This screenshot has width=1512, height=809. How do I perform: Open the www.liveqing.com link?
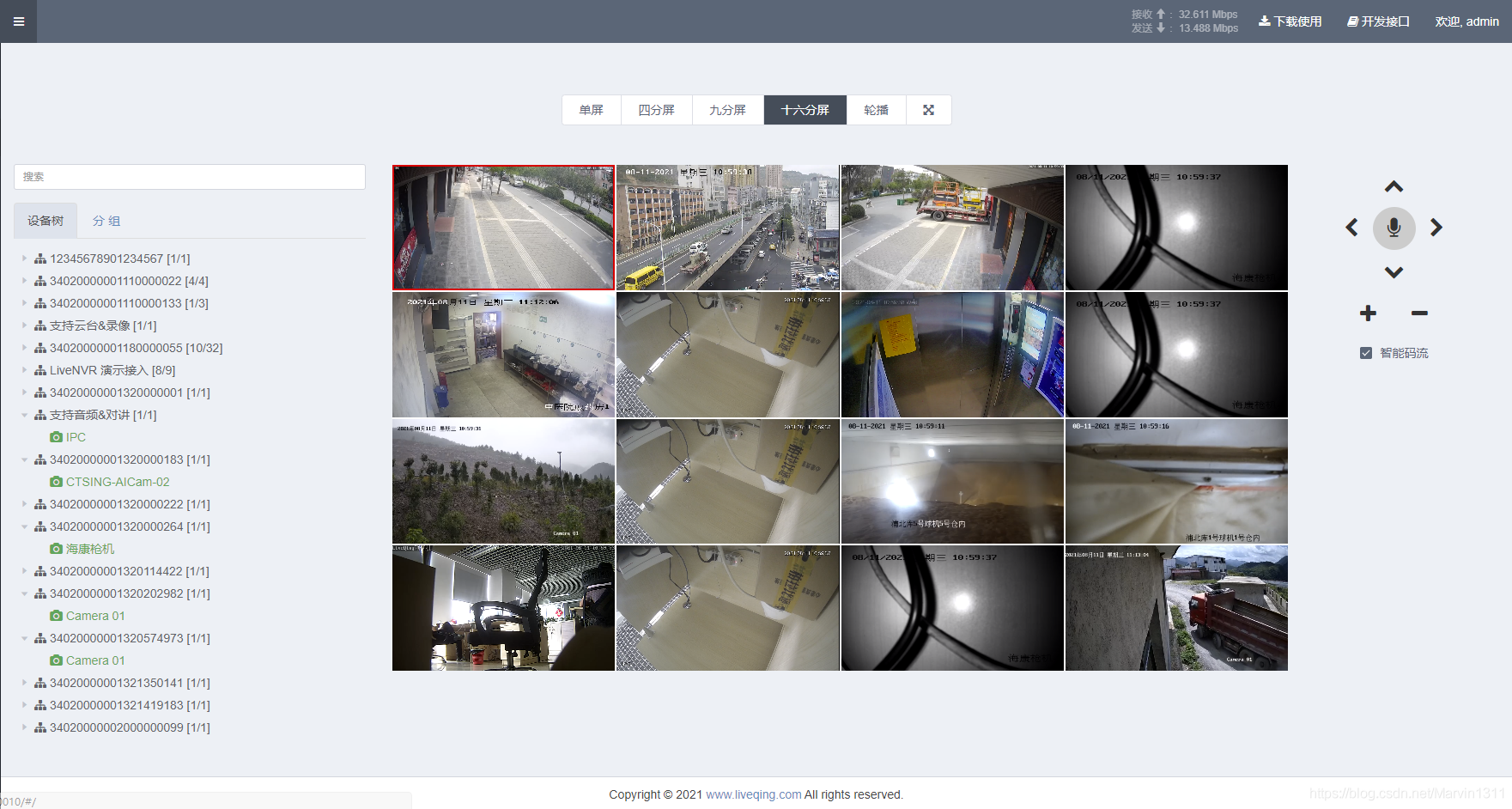coord(753,794)
